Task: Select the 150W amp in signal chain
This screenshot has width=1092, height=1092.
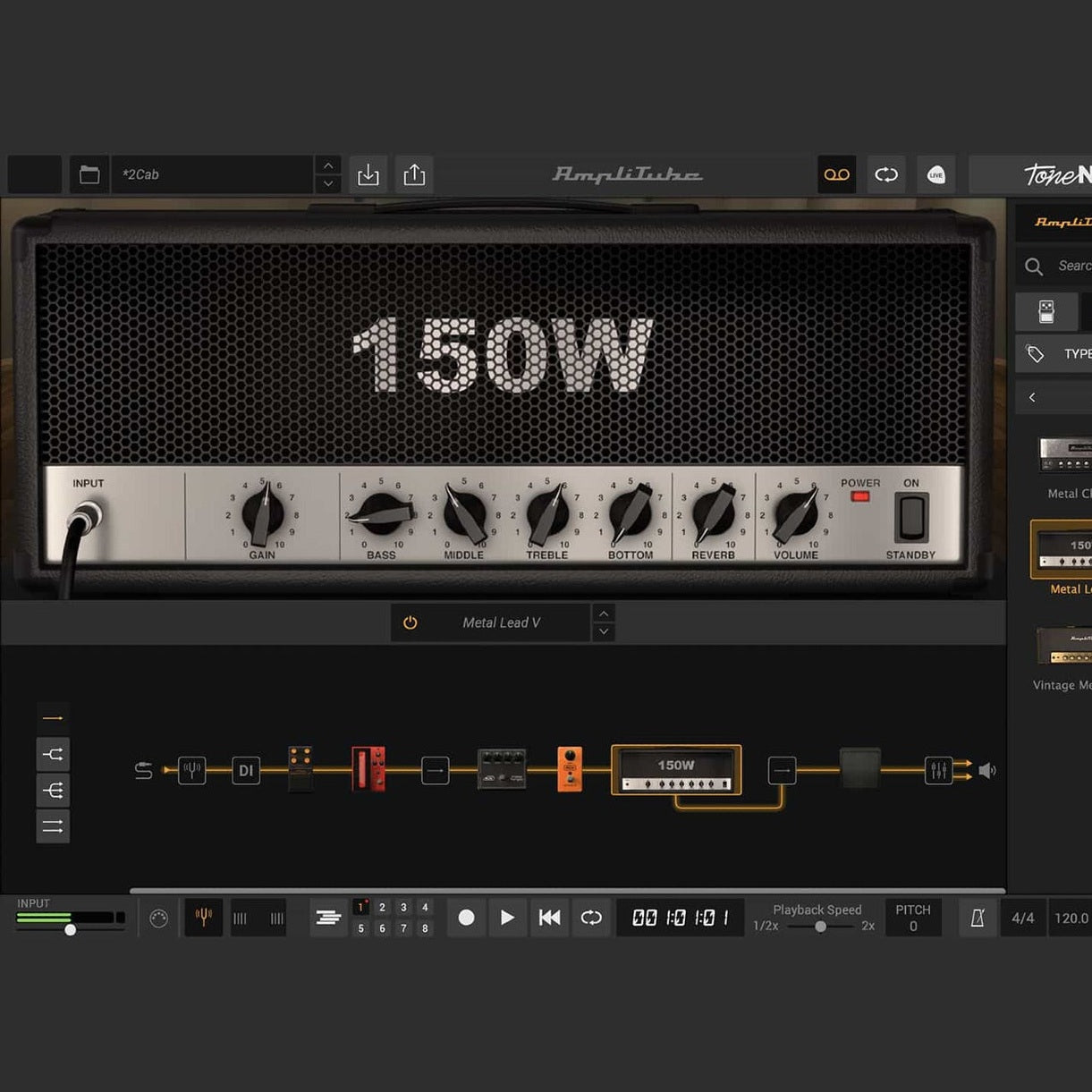Action: pos(676,770)
